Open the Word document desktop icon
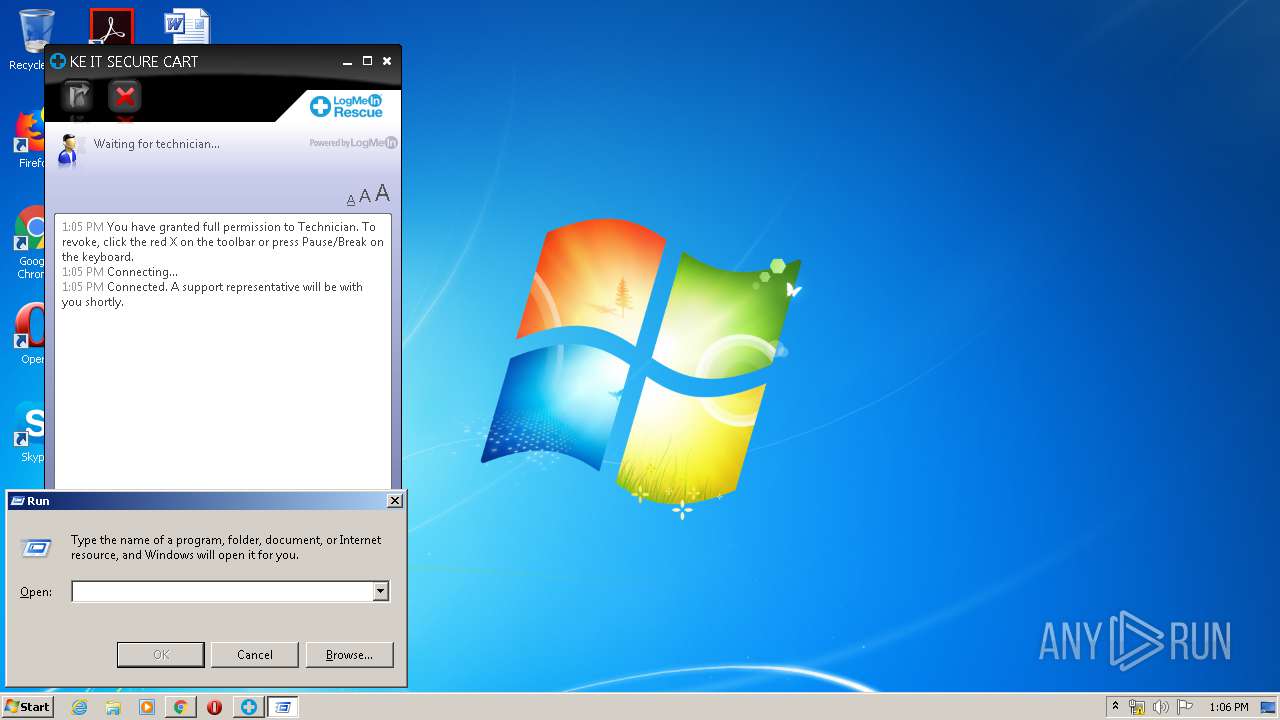Screen dimensions: 1280x720 (187, 27)
